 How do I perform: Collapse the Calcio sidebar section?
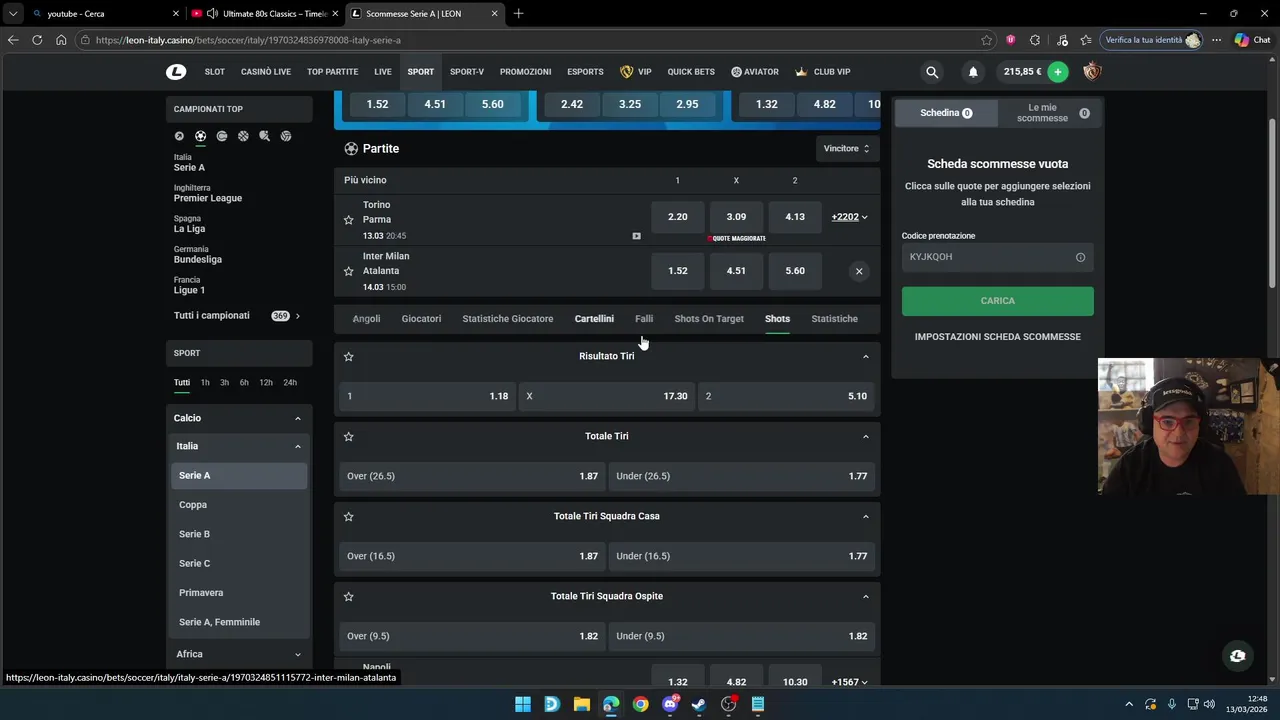298,418
